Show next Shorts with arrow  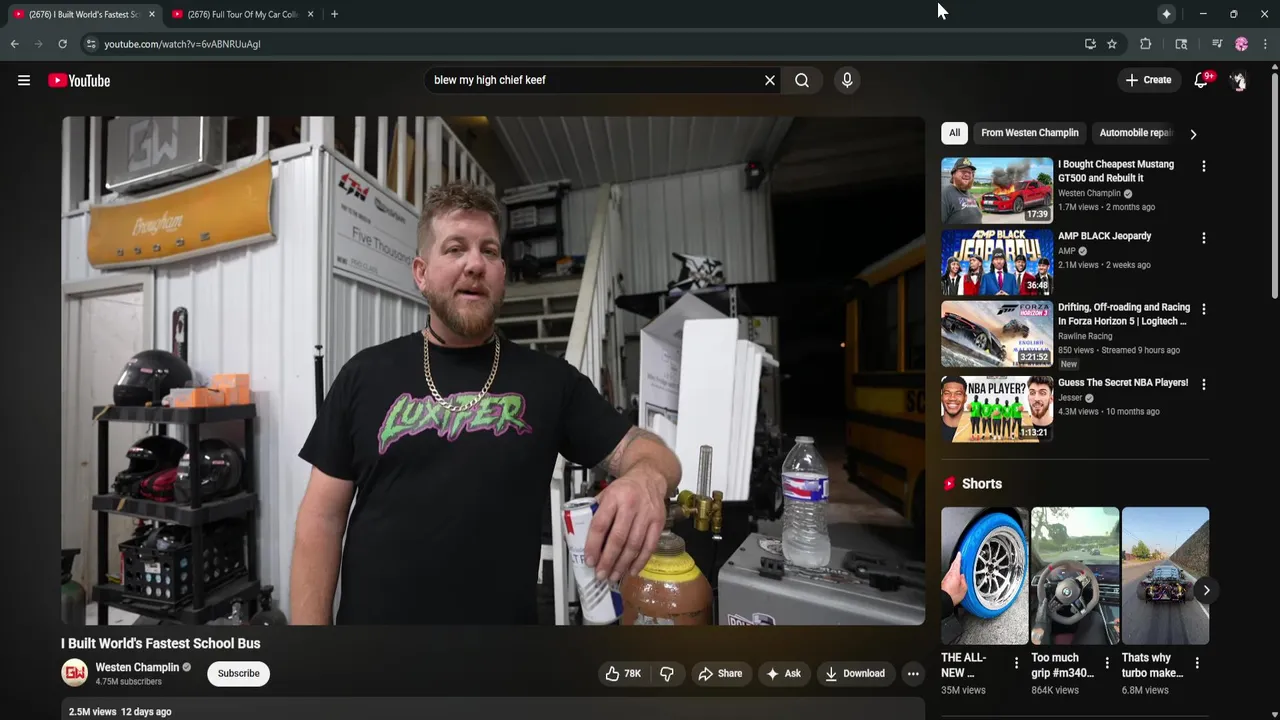tap(1206, 590)
